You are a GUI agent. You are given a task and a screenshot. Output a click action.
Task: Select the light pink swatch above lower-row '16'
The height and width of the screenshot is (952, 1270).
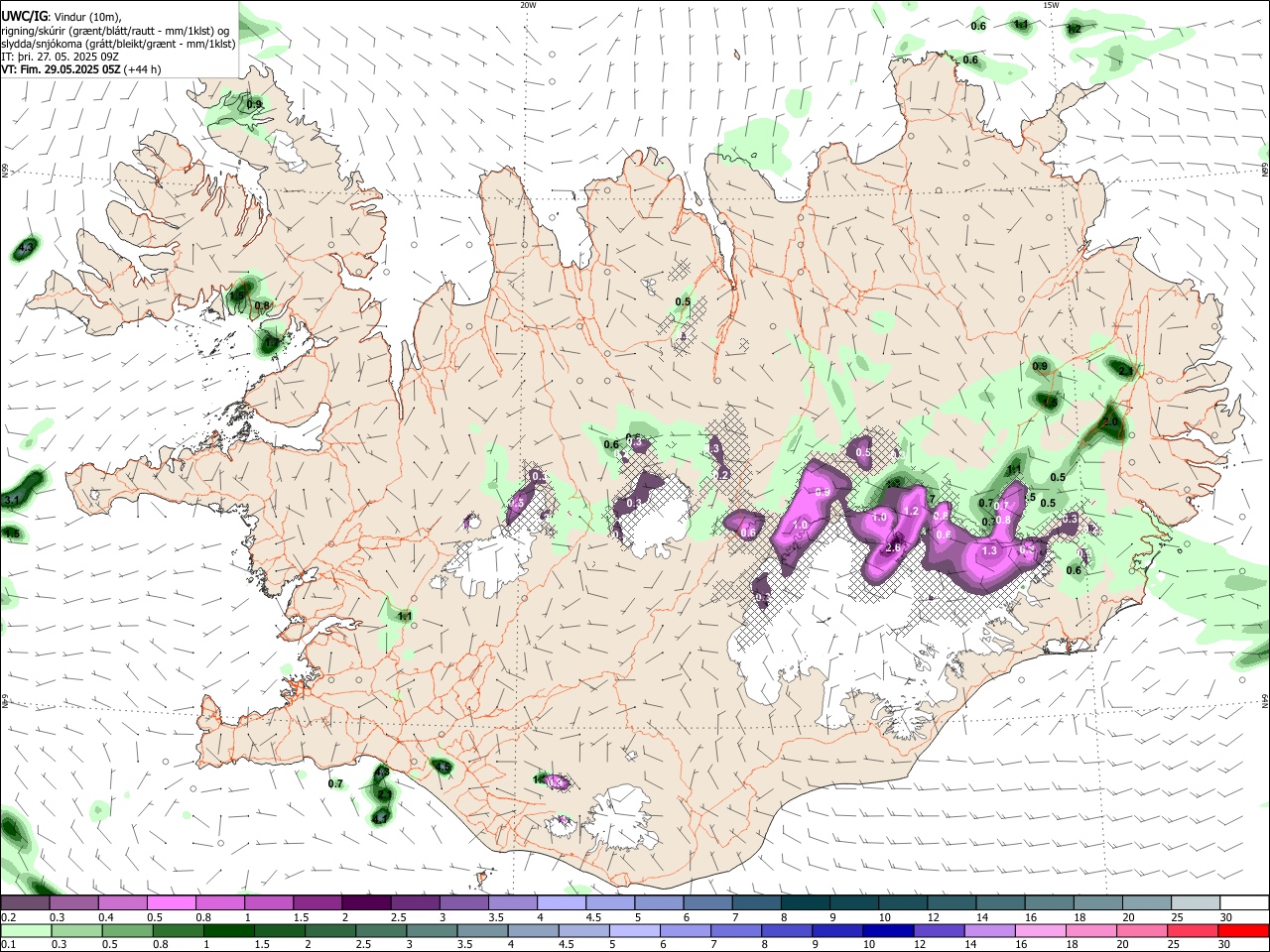tap(1041, 930)
